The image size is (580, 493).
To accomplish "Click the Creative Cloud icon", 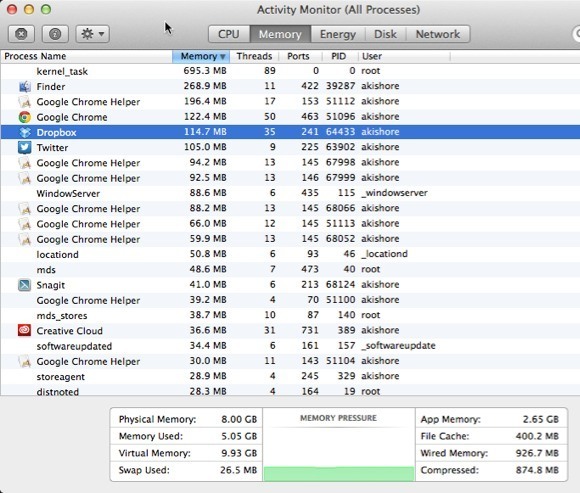I will point(24,331).
